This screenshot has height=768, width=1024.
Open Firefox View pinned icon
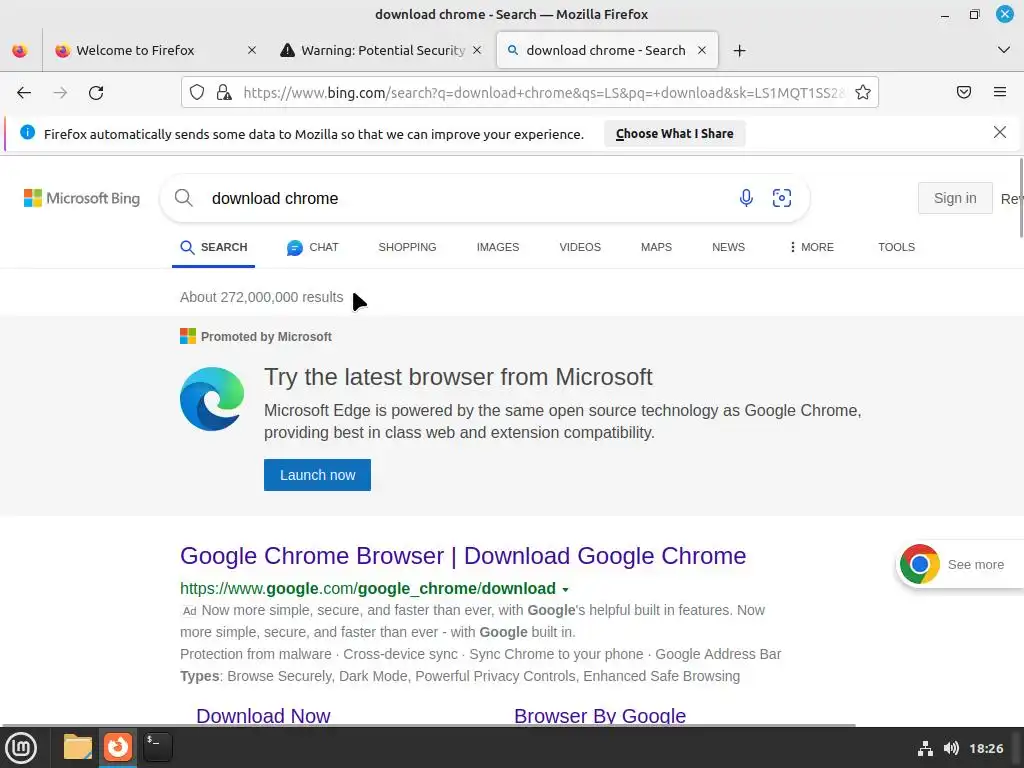click(20, 50)
